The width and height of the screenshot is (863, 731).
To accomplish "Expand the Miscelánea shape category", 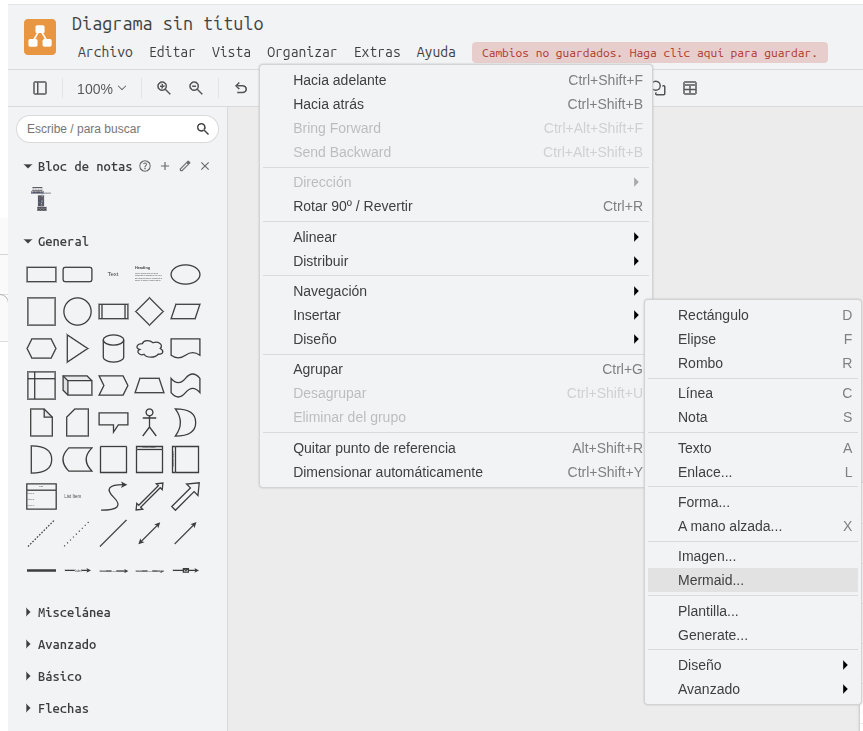I will click(74, 612).
